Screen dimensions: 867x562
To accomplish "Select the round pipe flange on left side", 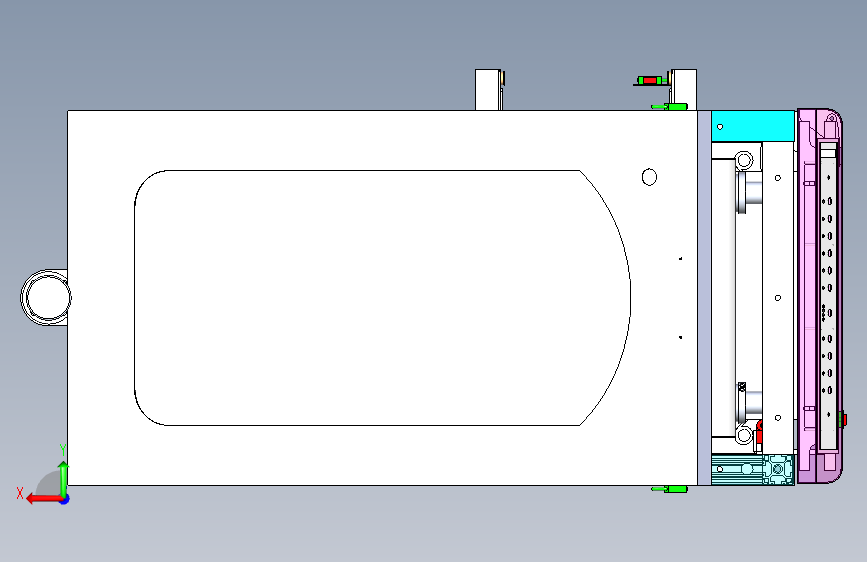I will [x=45, y=298].
